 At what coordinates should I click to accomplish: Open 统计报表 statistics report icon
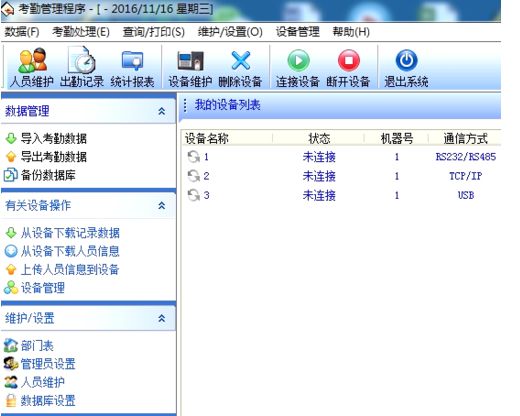tap(132, 61)
